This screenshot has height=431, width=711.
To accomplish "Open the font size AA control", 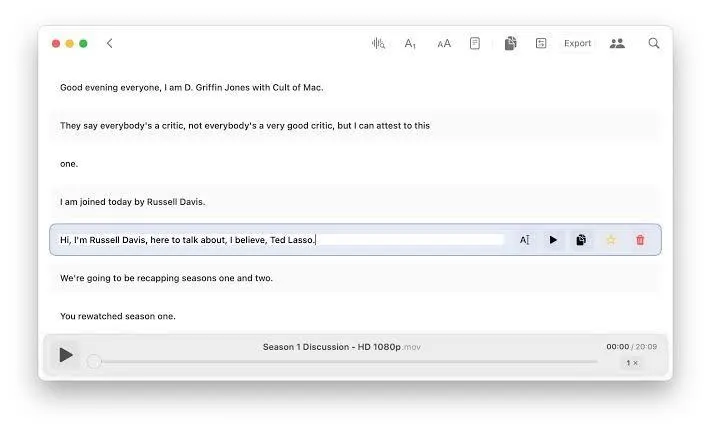I will click(x=444, y=44).
